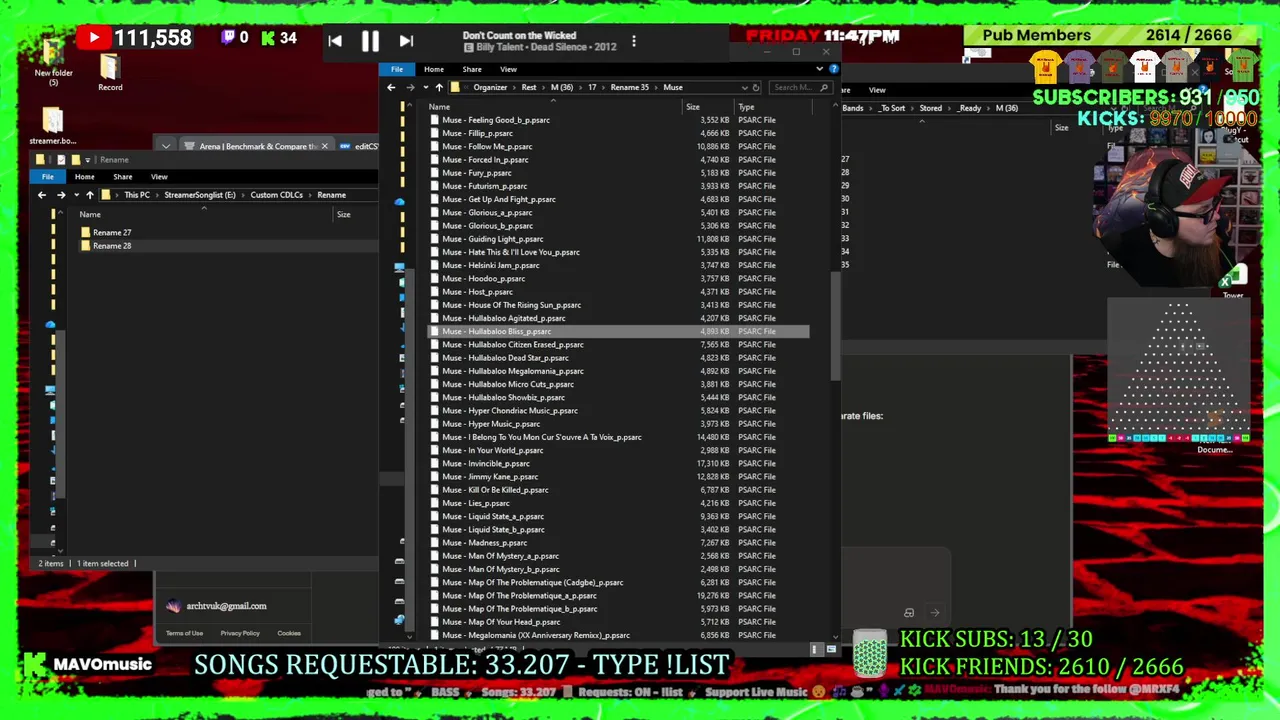Viewport: 1280px width, 720px height.
Task: Open media player three-dot options menu
Action: [633, 42]
